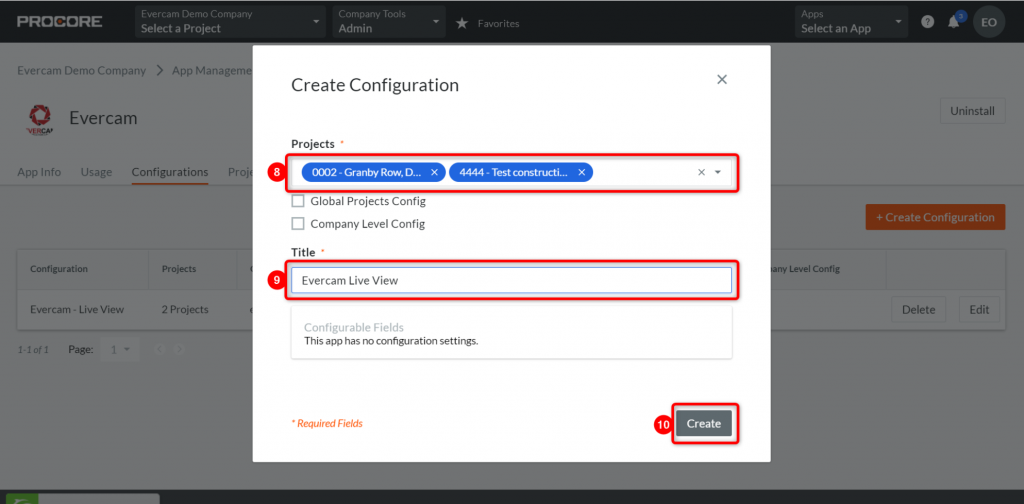The width and height of the screenshot is (1024, 504).
Task: Click the '2 Projects' table cell
Action: tap(185, 309)
